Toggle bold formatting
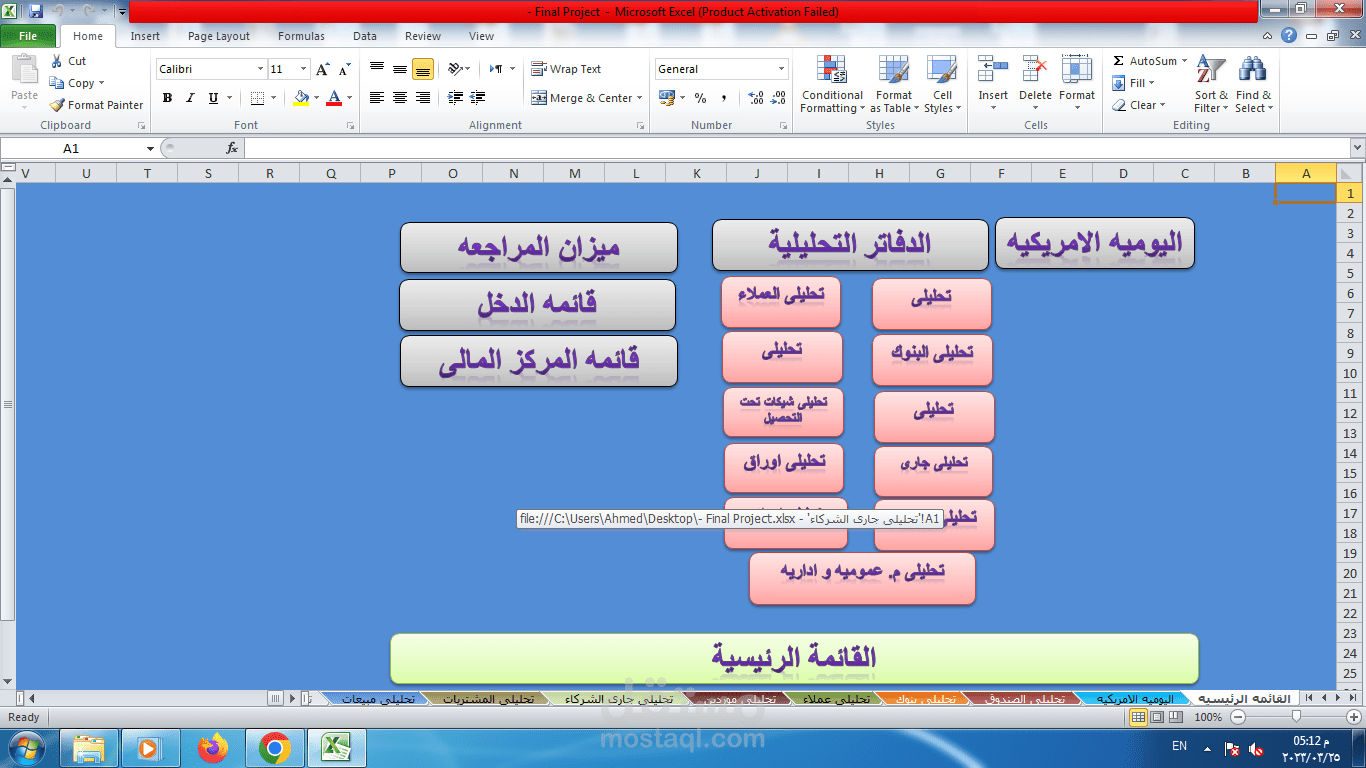The width and height of the screenshot is (1366, 768). (x=167, y=98)
